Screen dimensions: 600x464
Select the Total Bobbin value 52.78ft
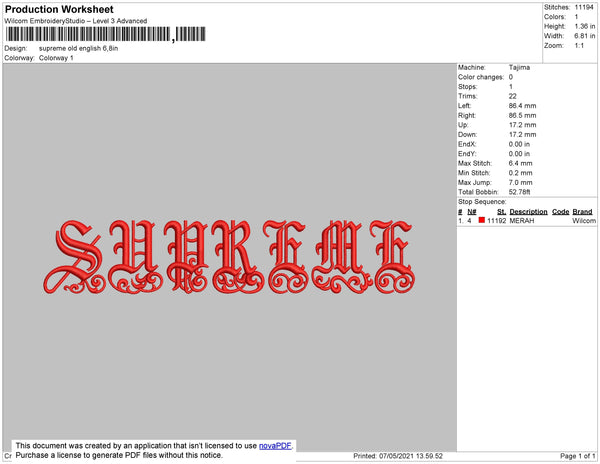pos(520,192)
